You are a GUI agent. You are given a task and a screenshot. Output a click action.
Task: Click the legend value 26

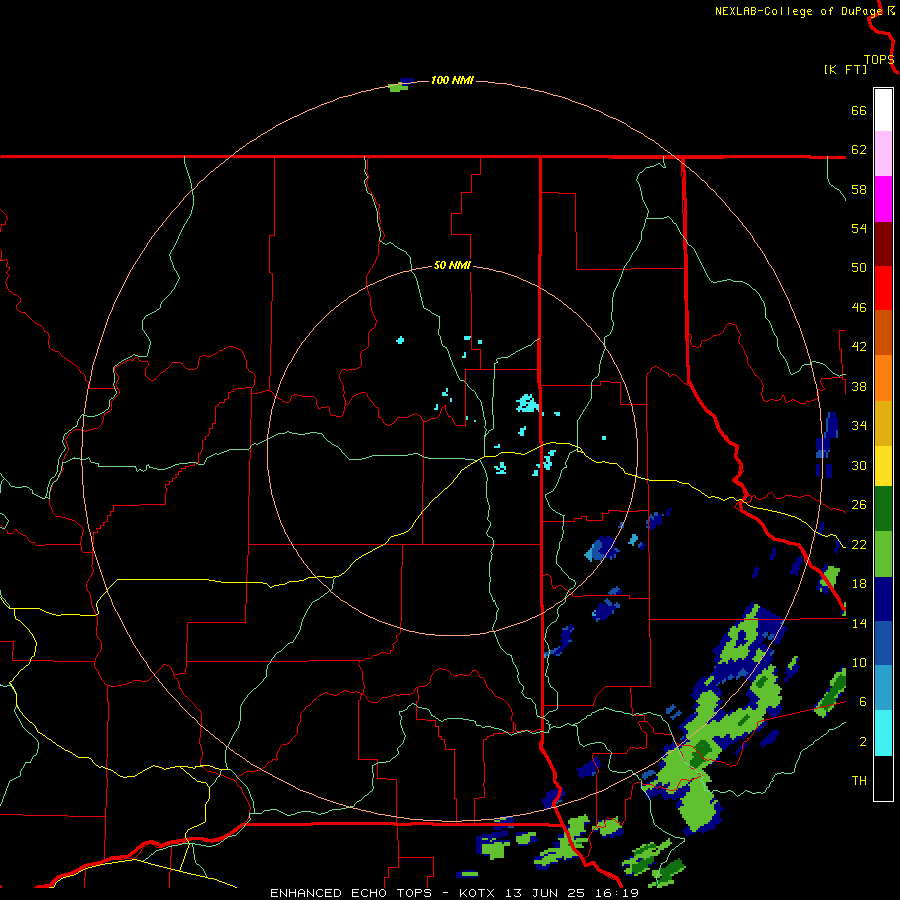859,505
